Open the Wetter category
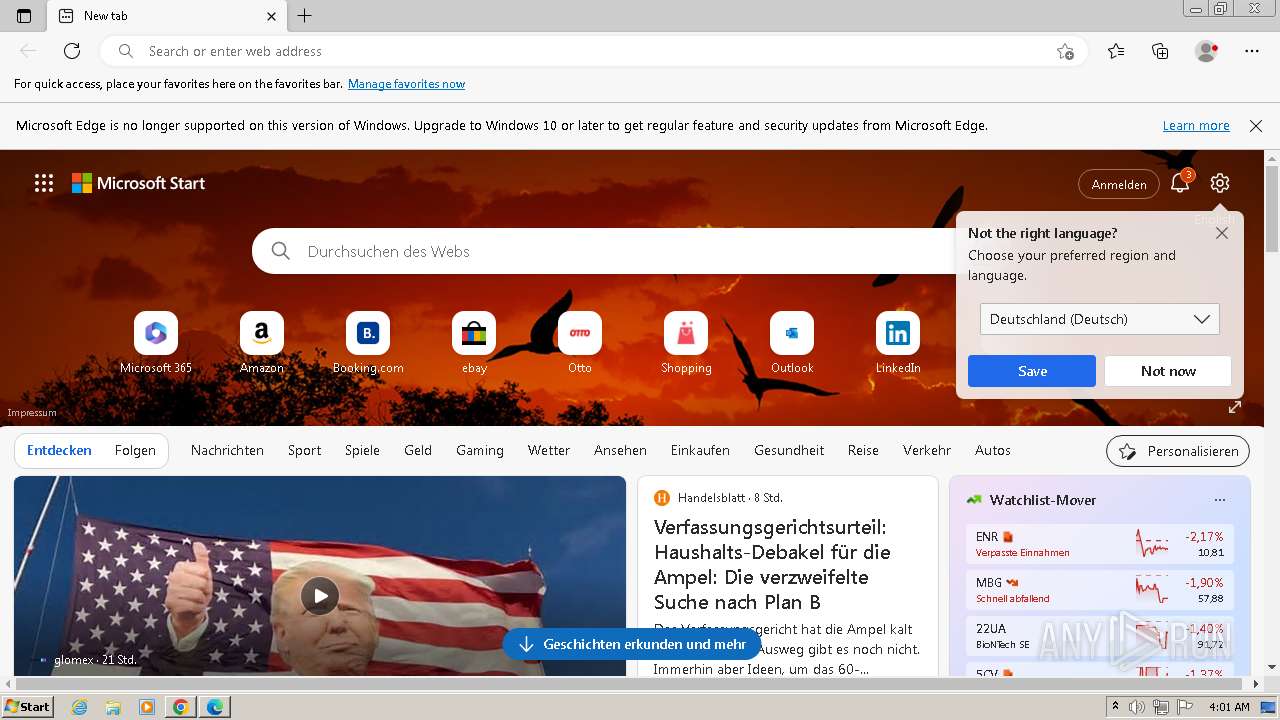The height and width of the screenshot is (720, 1280). [549, 451]
